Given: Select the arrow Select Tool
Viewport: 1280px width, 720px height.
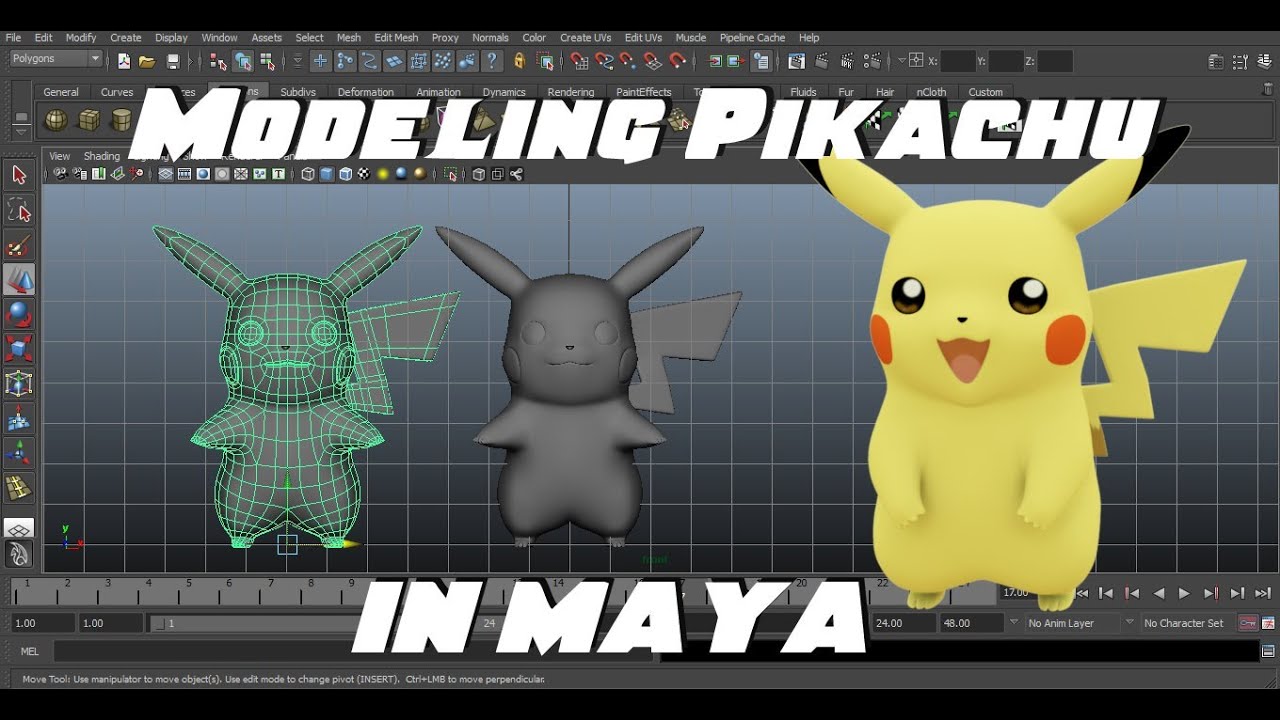Looking at the screenshot, I should coord(19,176).
